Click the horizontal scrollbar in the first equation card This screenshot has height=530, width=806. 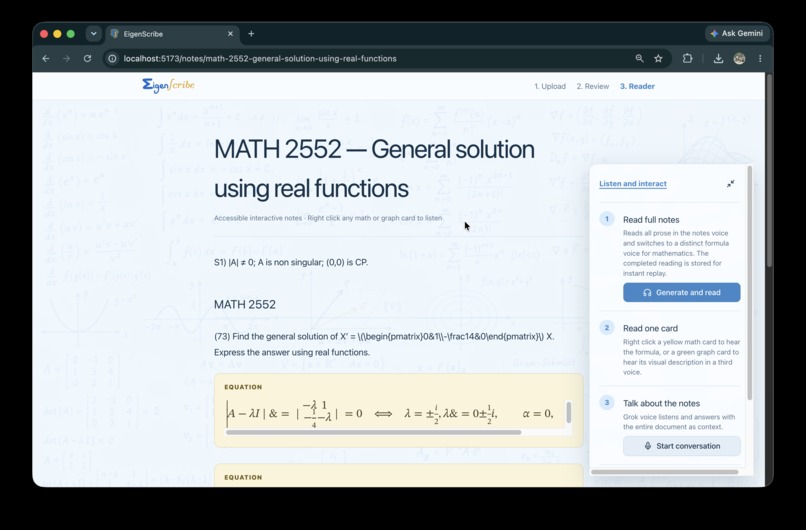tap(373, 432)
